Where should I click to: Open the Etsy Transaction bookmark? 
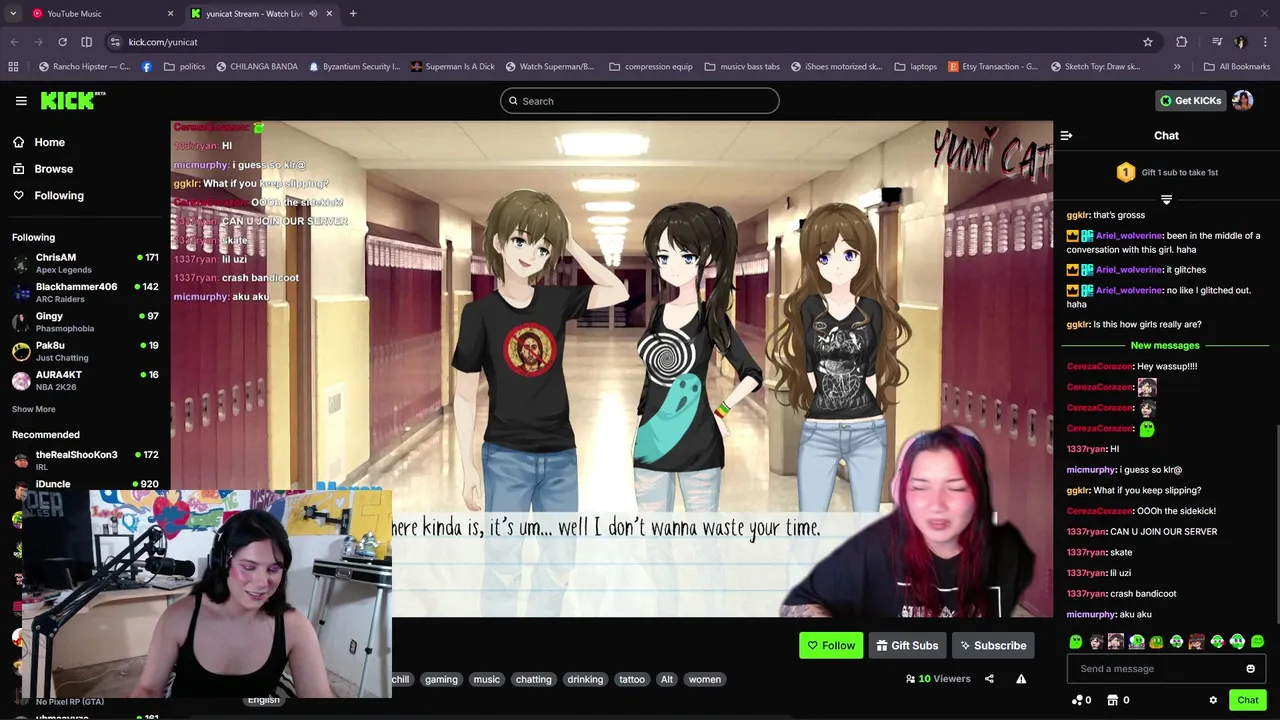(992, 67)
